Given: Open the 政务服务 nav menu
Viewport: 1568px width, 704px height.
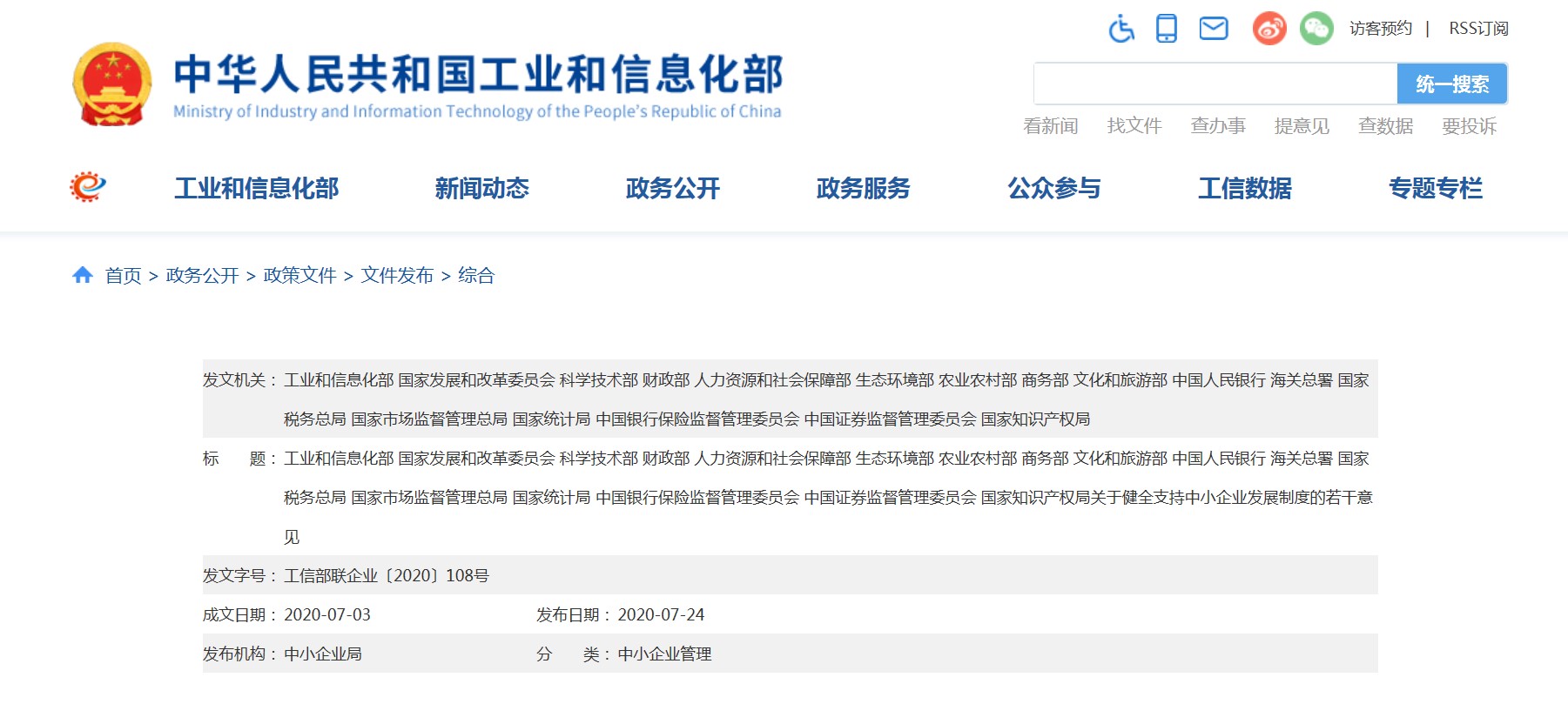Looking at the screenshot, I should (864, 188).
